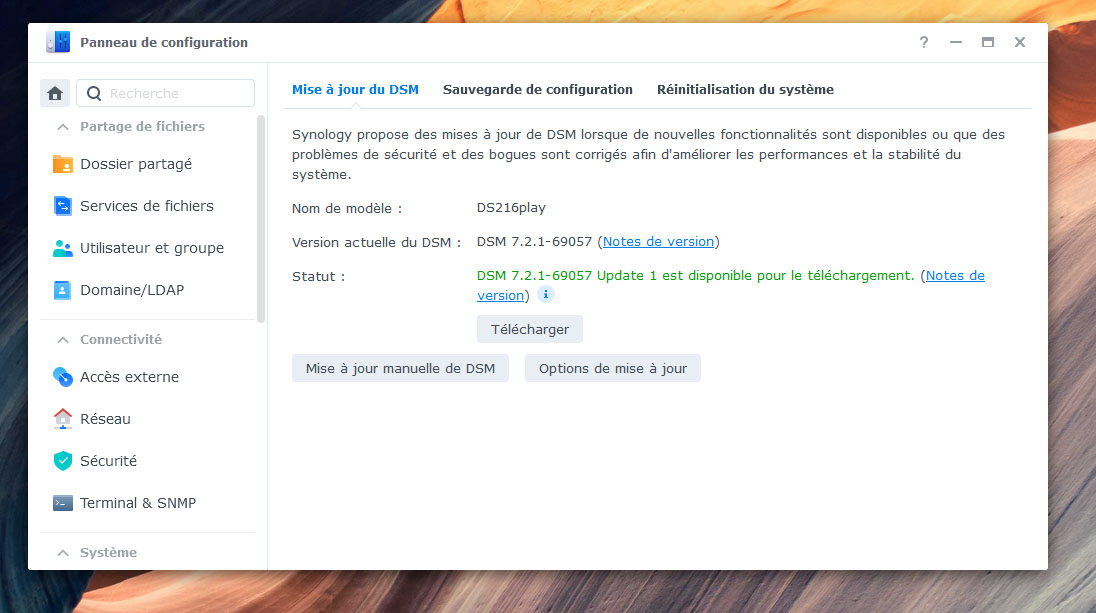Screen dimensions: 1096x613
Task: Open the Sauvegarde de configuration tab
Action: click(538, 89)
